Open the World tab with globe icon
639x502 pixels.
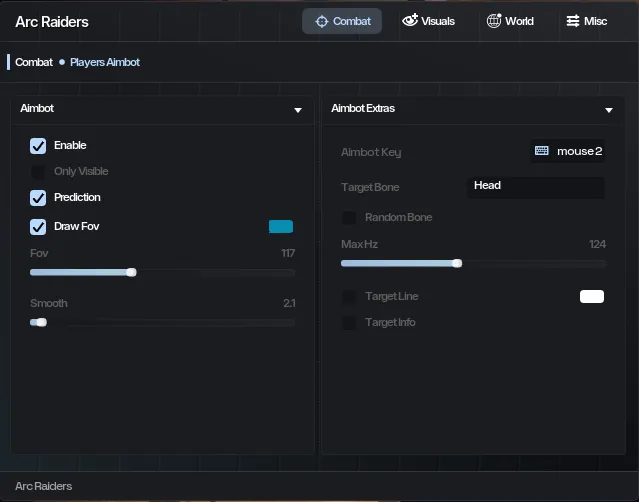click(510, 21)
